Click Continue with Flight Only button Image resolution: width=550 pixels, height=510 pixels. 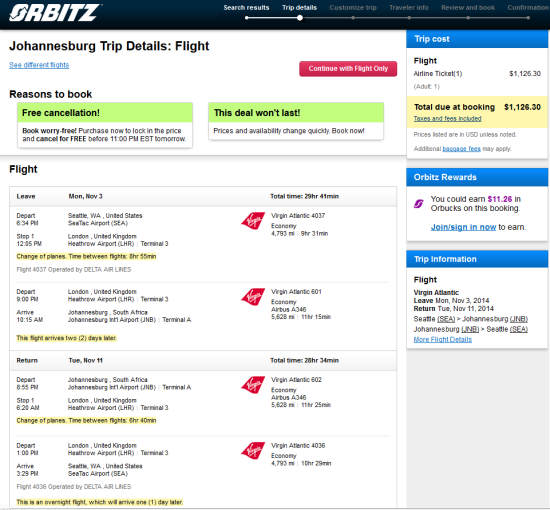pyautogui.click(x=348, y=69)
